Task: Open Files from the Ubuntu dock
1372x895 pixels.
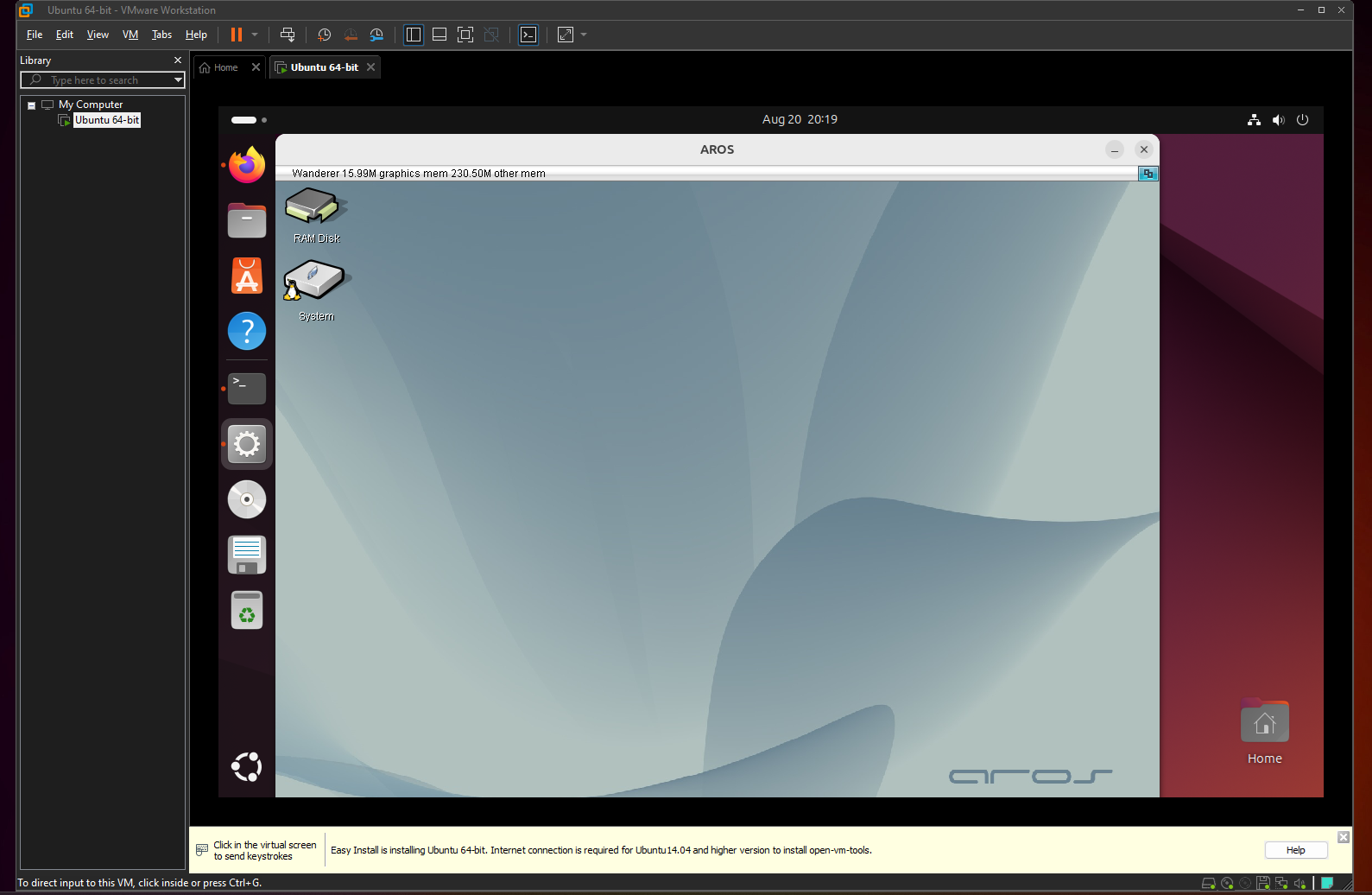Action: 247,220
